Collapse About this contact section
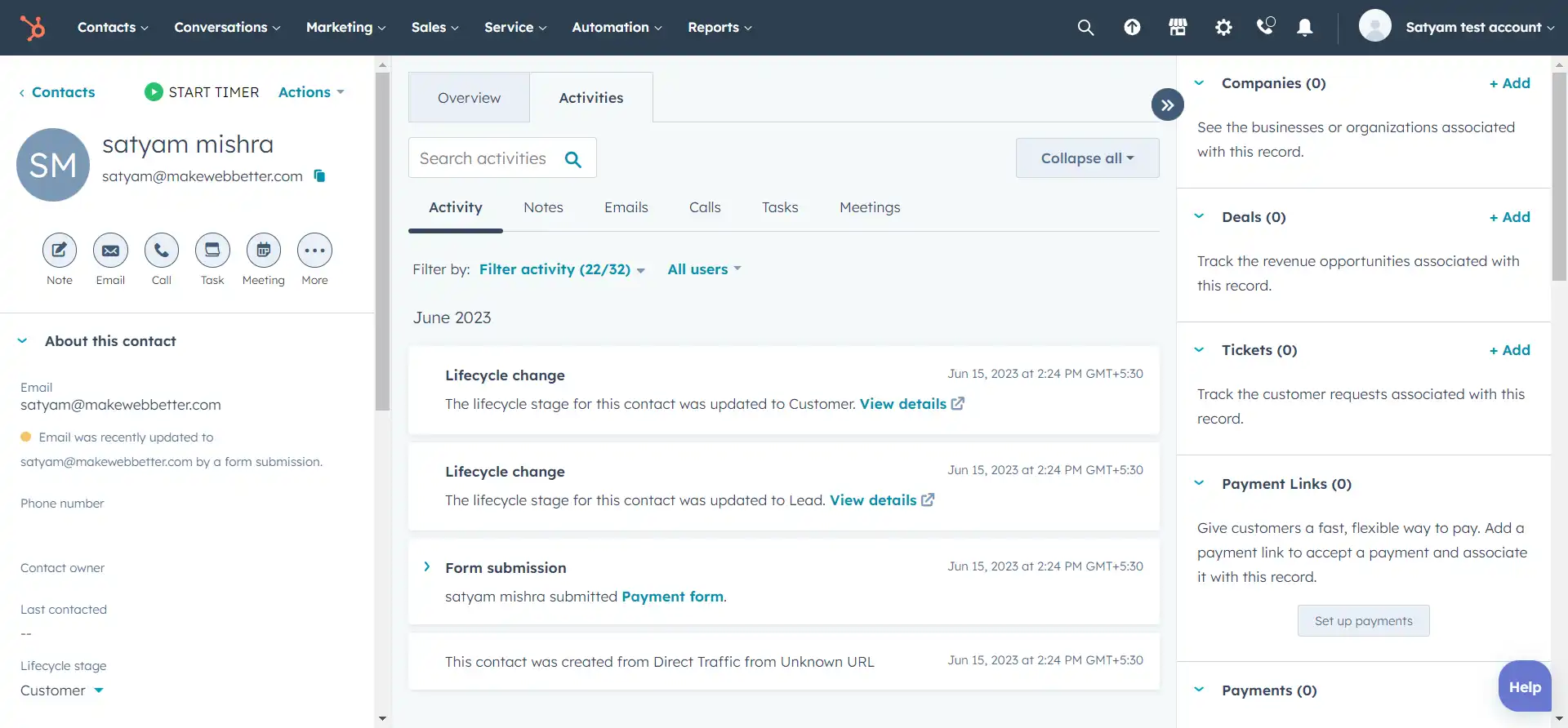Screen dimensions: 1568x728 [22, 341]
